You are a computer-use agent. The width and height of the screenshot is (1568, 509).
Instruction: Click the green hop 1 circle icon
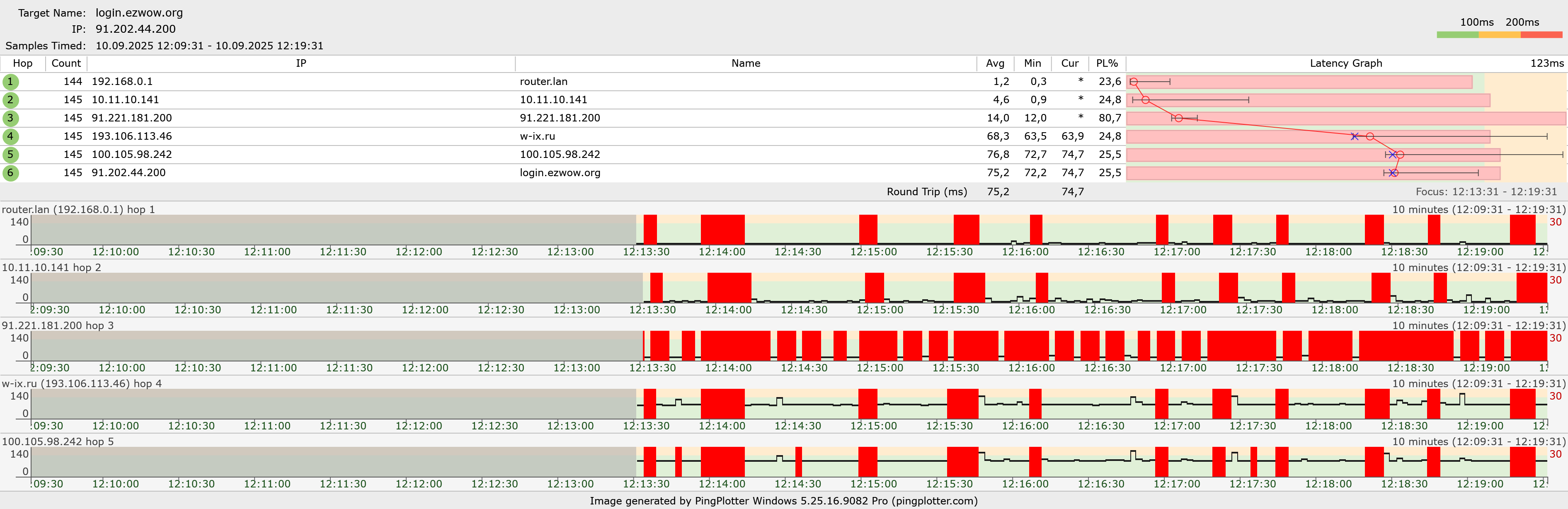pyautogui.click(x=10, y=82)
